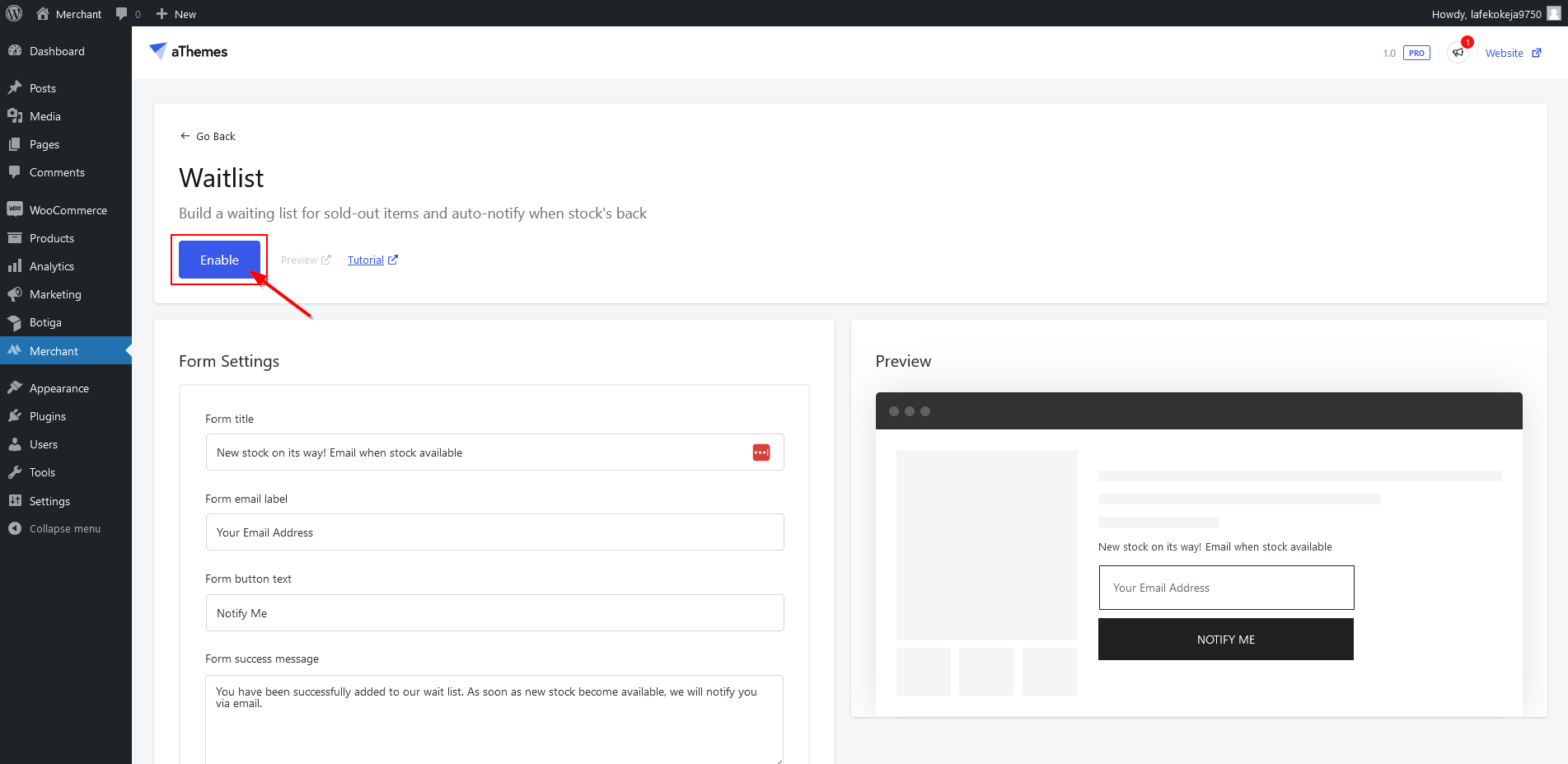Open the Website link
1568x764 pixels.
click(x=1513, y=53)
